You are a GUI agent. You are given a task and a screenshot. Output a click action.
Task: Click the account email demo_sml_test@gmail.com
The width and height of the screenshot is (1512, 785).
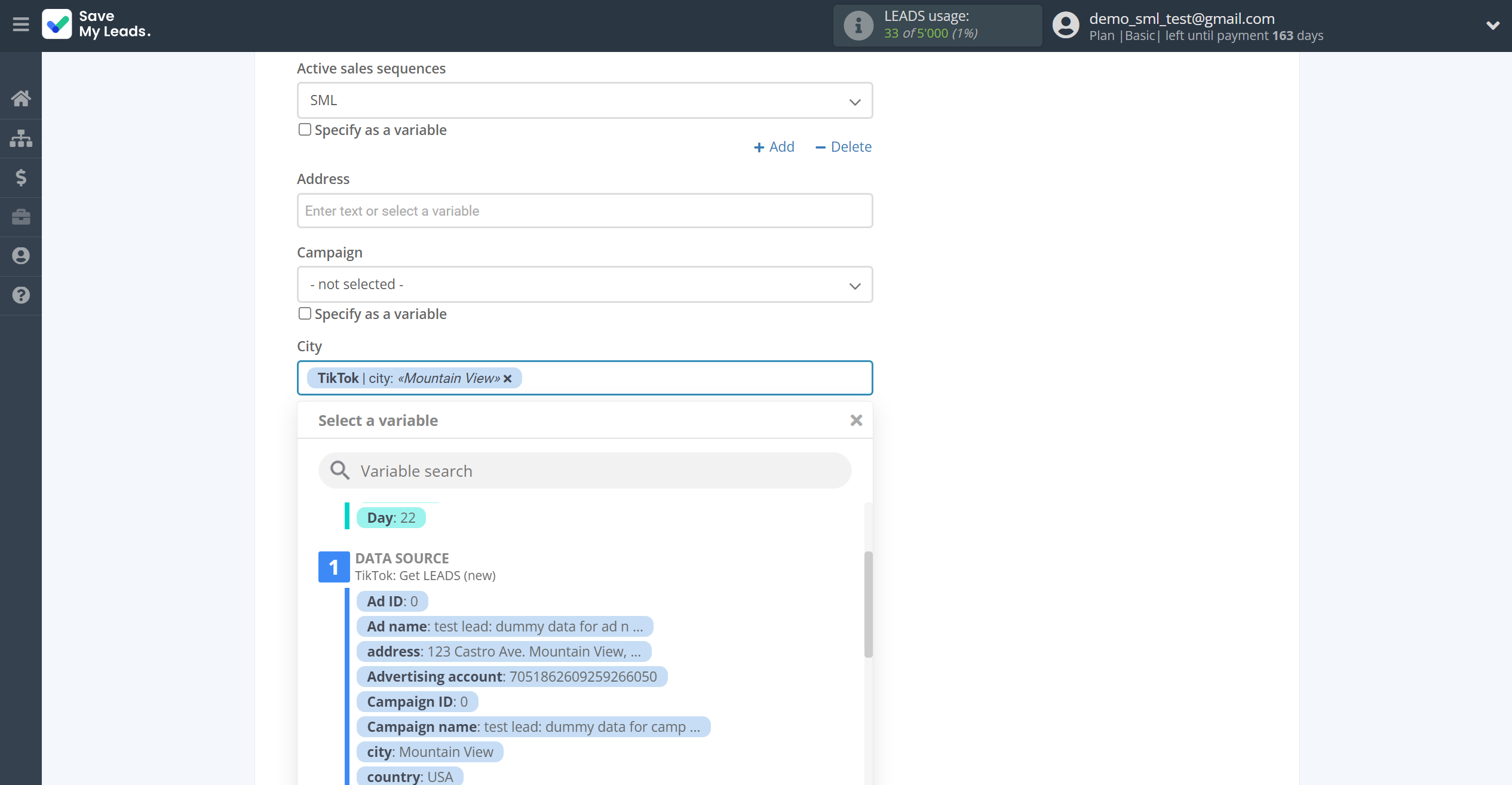(x=1182, y=19)
